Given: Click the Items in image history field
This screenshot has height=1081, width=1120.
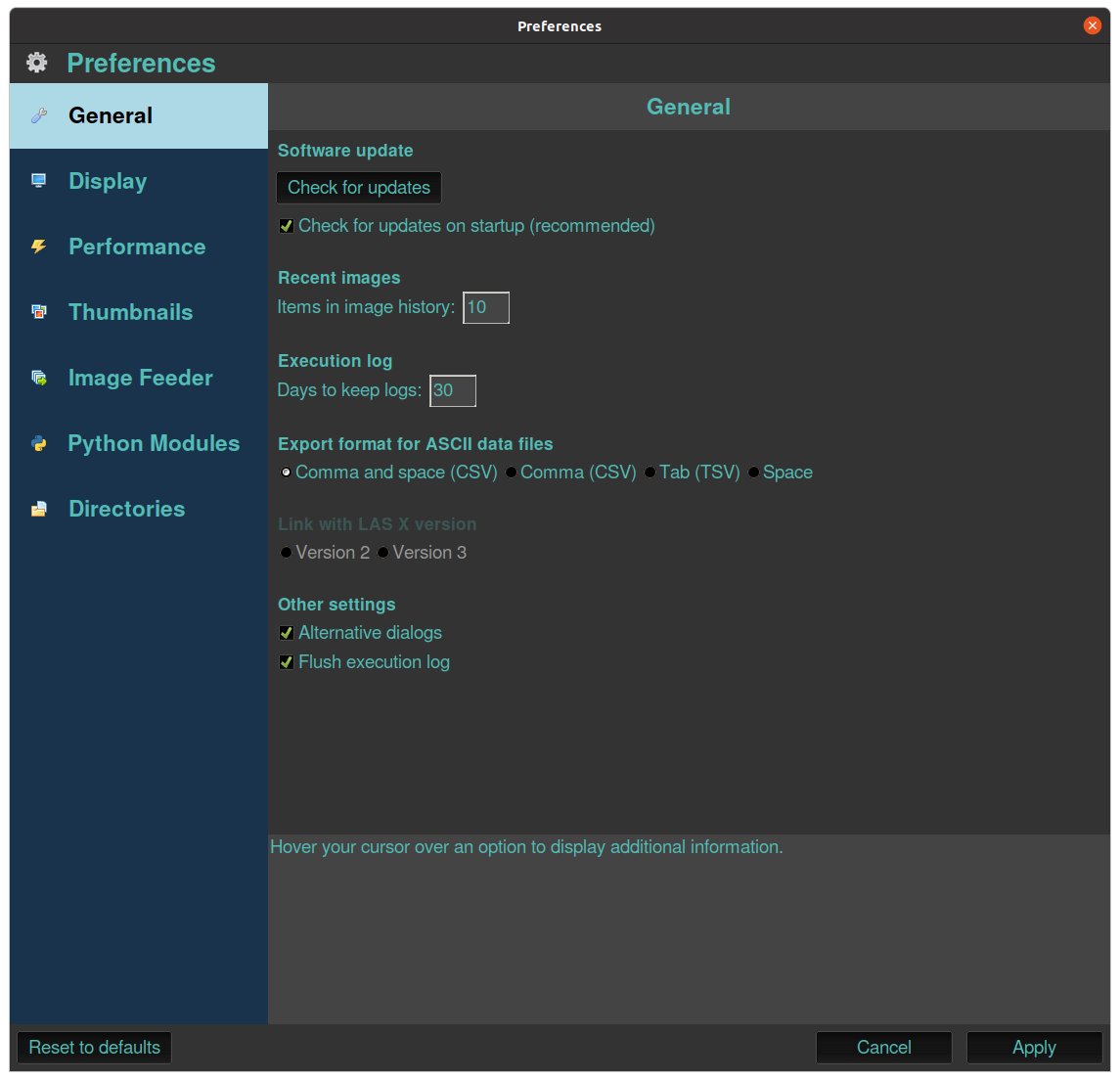Looking at the screenshot, I should (x=486, y=307).
